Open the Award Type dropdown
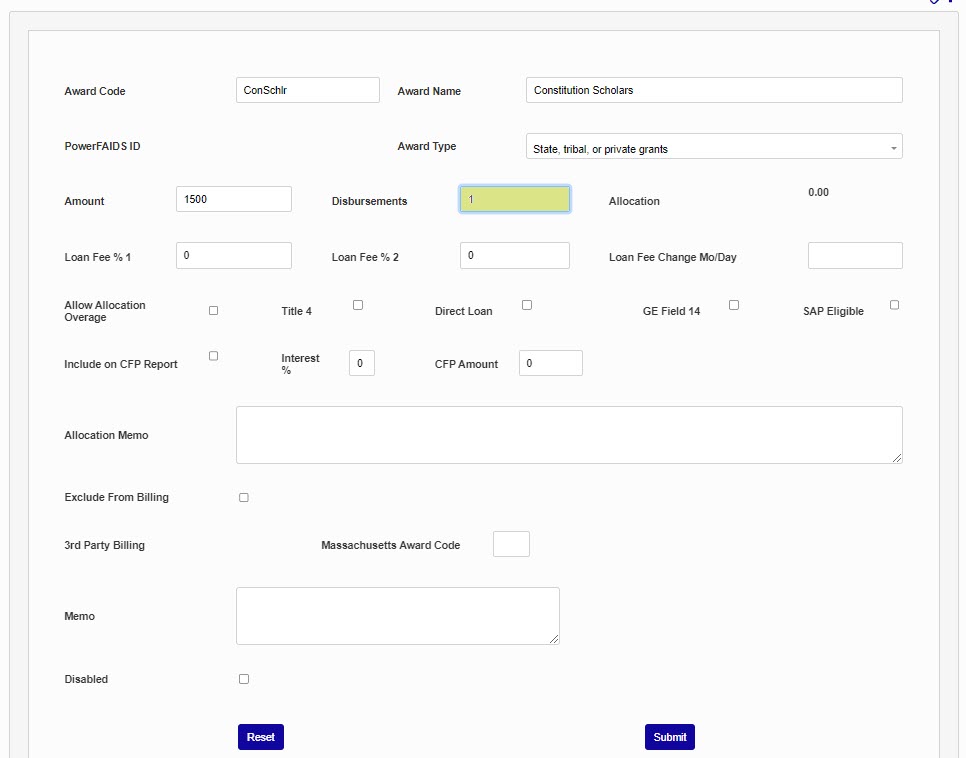Screen dimensions: 966x758 point(713,147)
